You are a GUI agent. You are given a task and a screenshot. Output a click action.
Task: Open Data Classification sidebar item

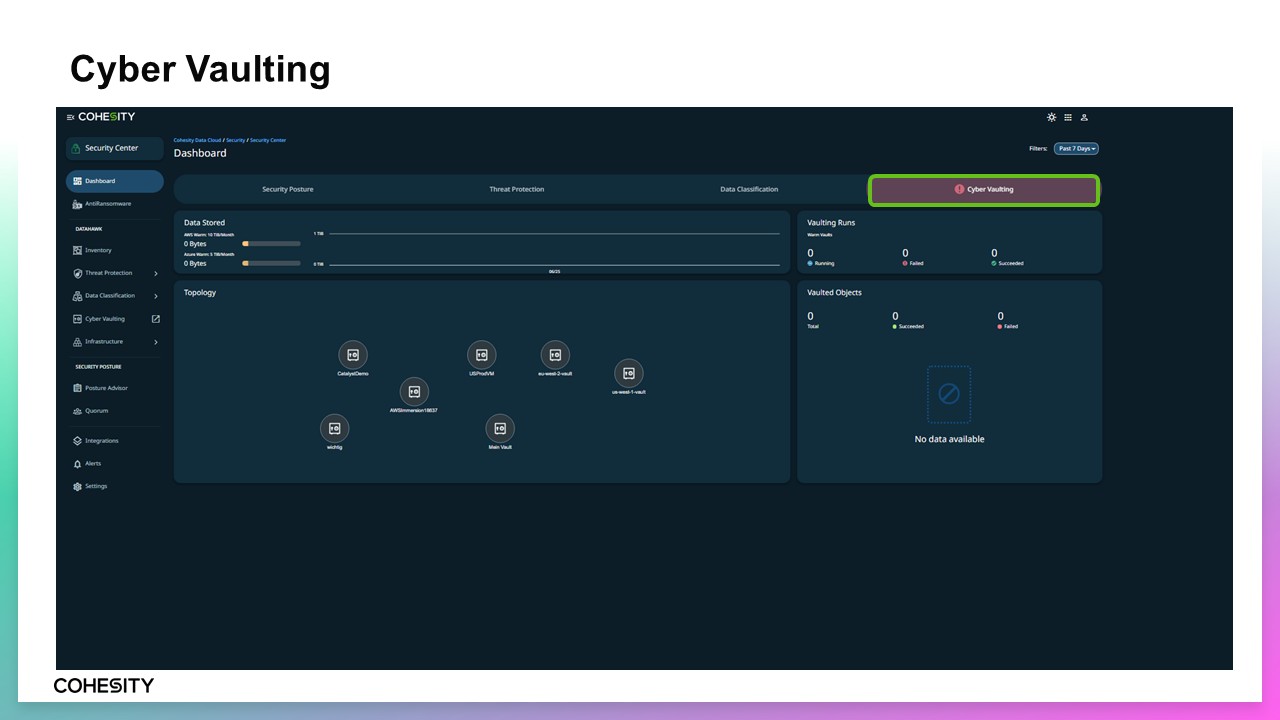[x=108, y=296]
